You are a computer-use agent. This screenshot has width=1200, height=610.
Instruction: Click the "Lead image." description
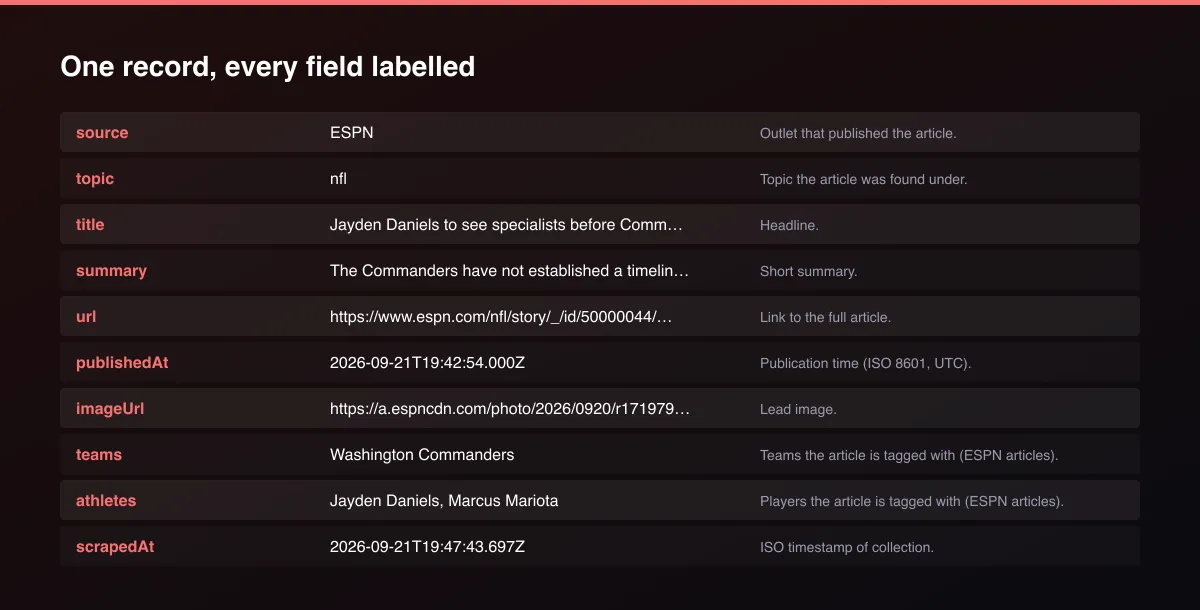coord(798,409)
